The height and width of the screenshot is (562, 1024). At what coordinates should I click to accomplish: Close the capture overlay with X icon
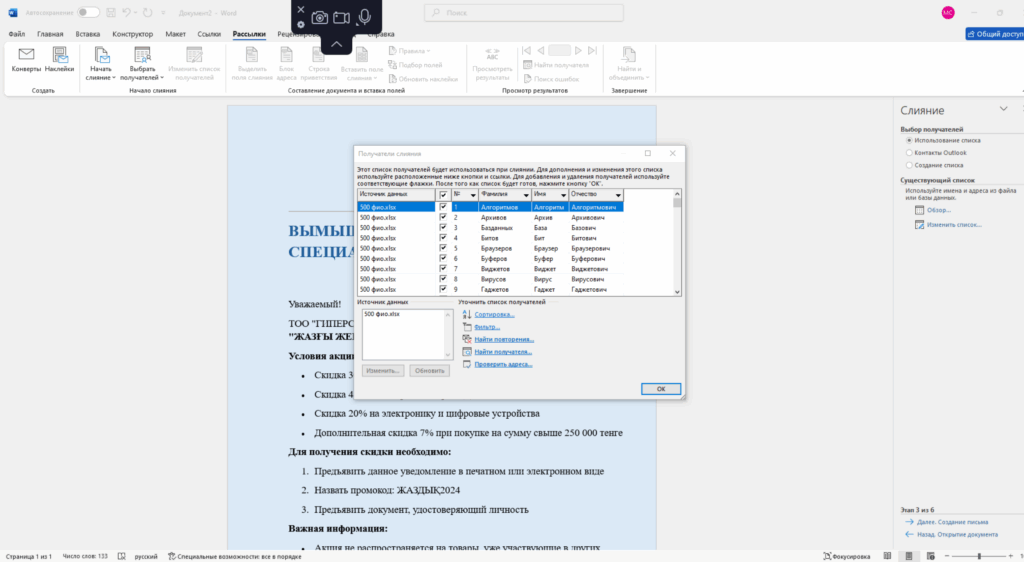click(x=300, y=9)
